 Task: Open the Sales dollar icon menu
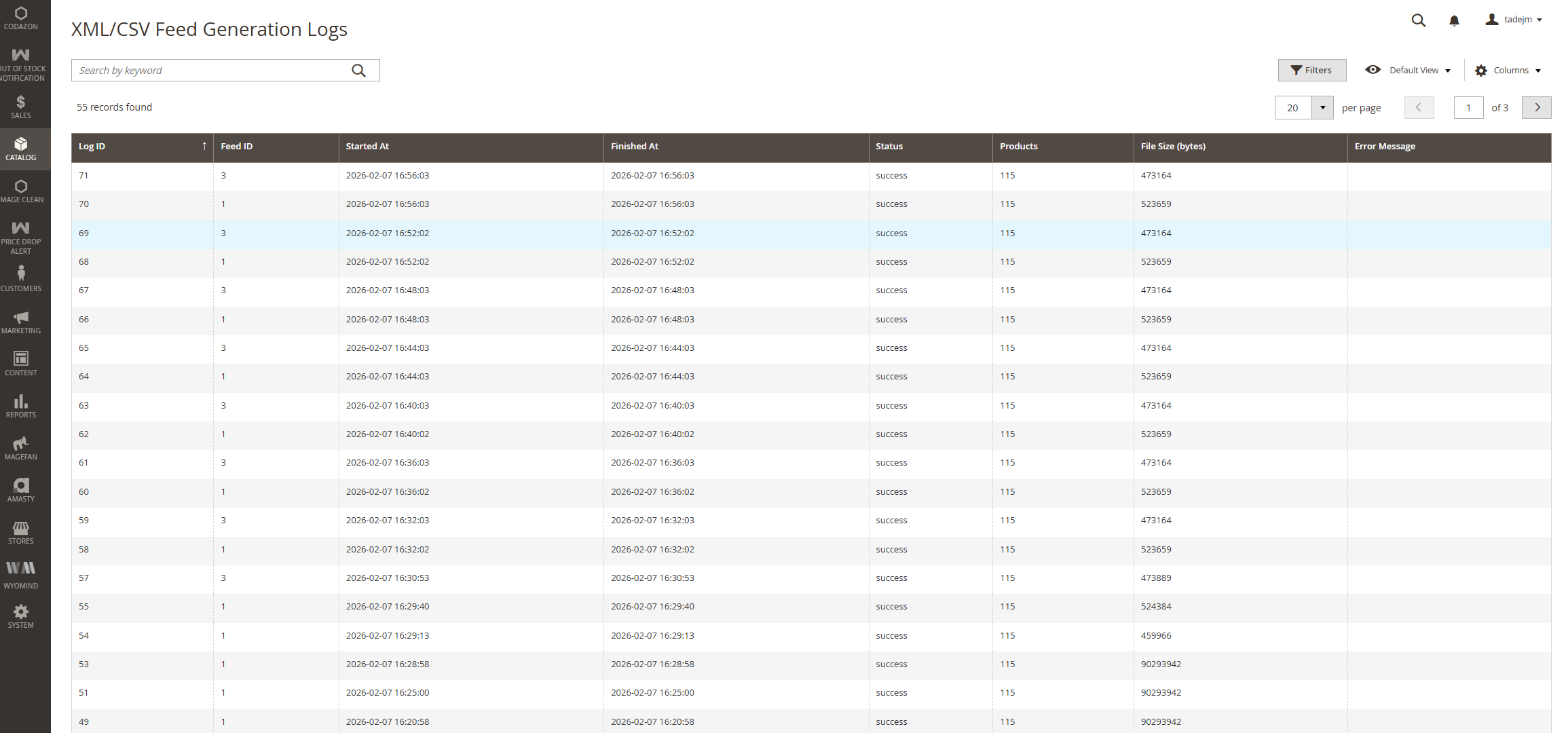pyautogui.click(x=21, y=107)
